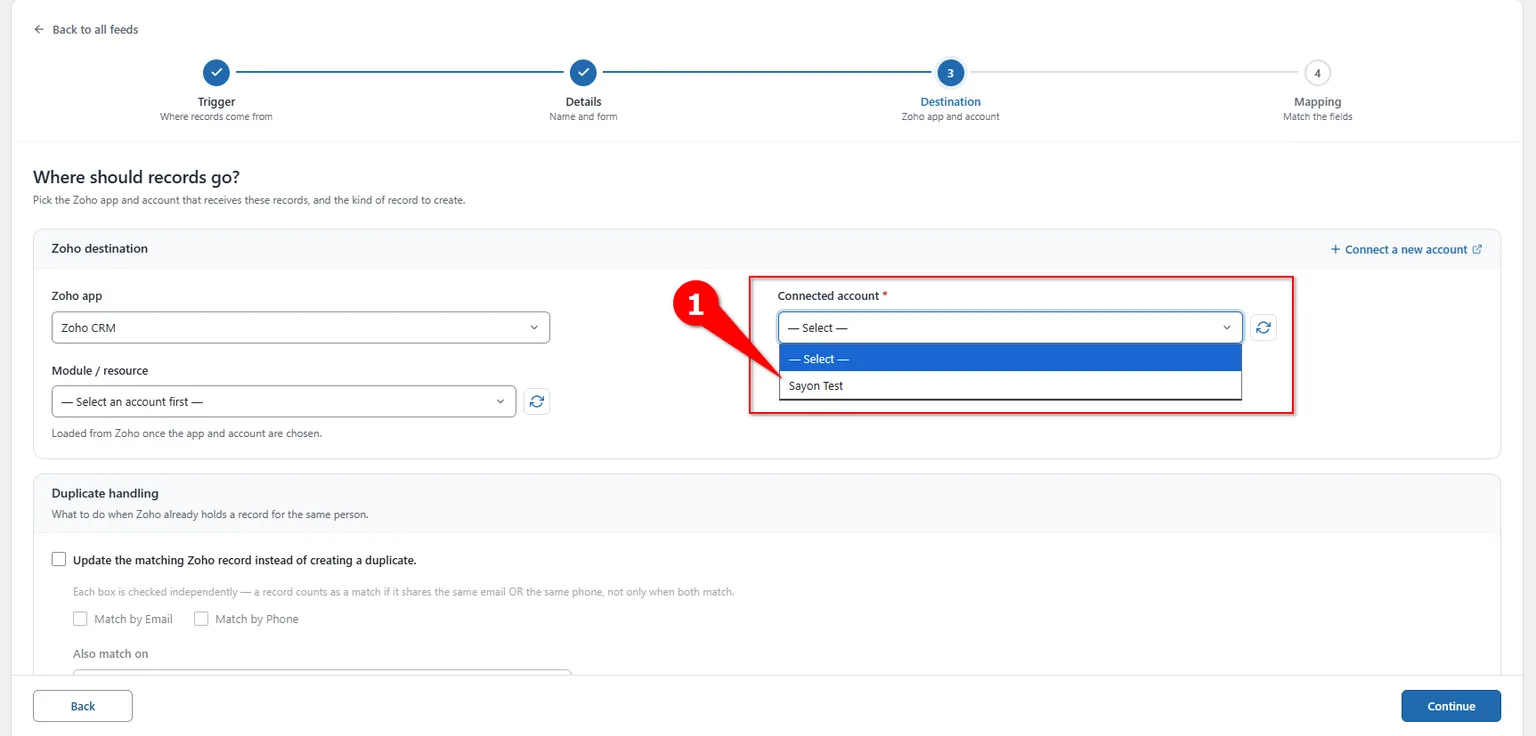Click the 'Where should records go?' heading
Image resolution: width=1536 pixels, height=736 pixels.
[136, 178]
